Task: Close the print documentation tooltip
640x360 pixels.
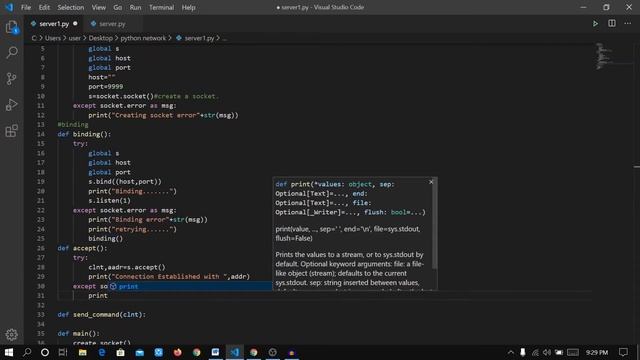Action: [431, 182]
